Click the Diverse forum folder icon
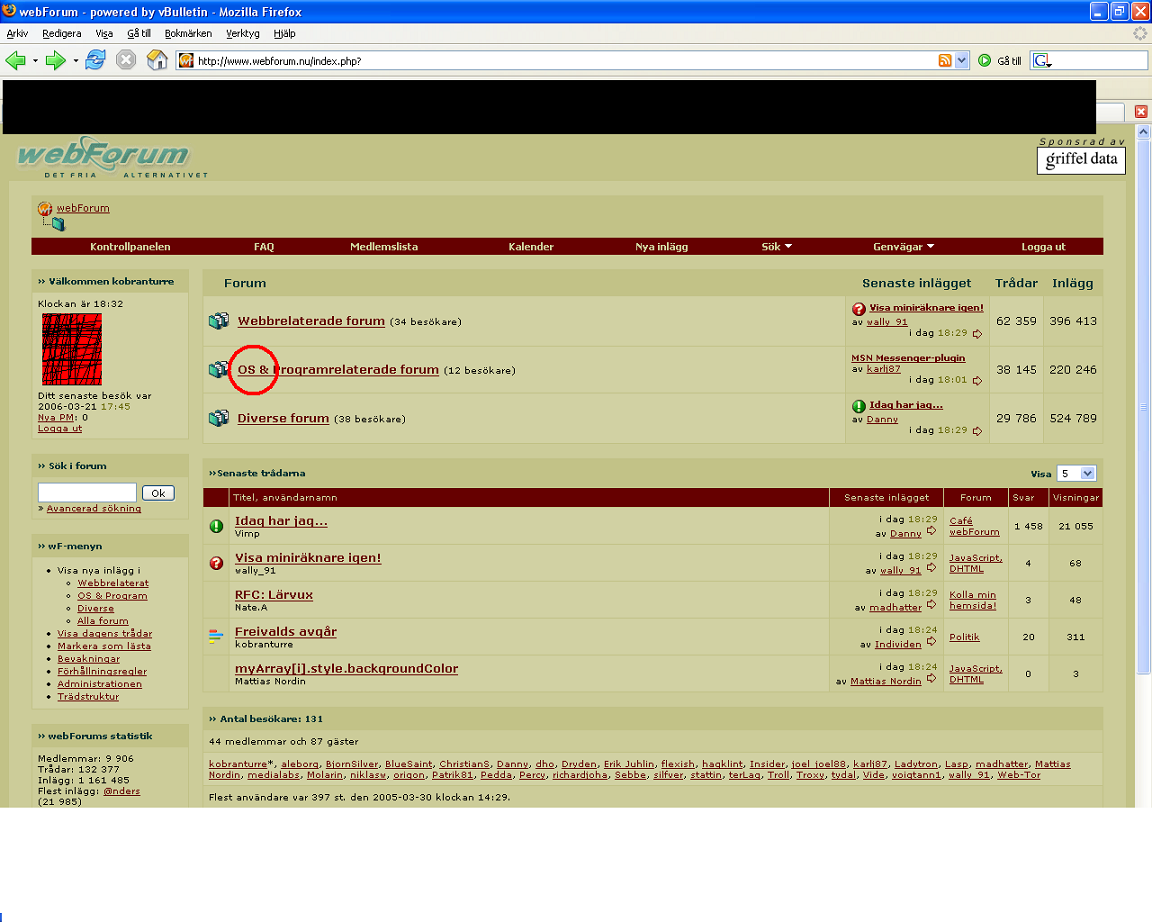The image size is (1152, 922). pos(219,418)
